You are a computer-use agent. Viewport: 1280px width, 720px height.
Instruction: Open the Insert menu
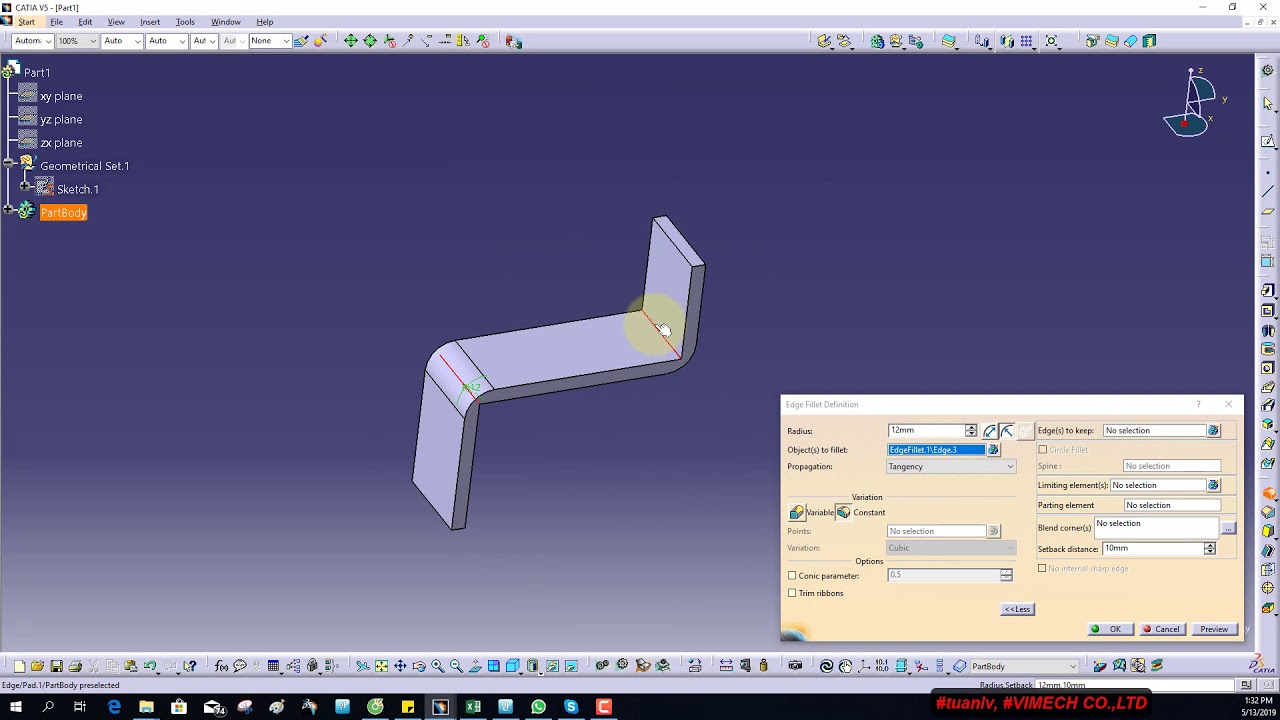[x=150, y=22]
